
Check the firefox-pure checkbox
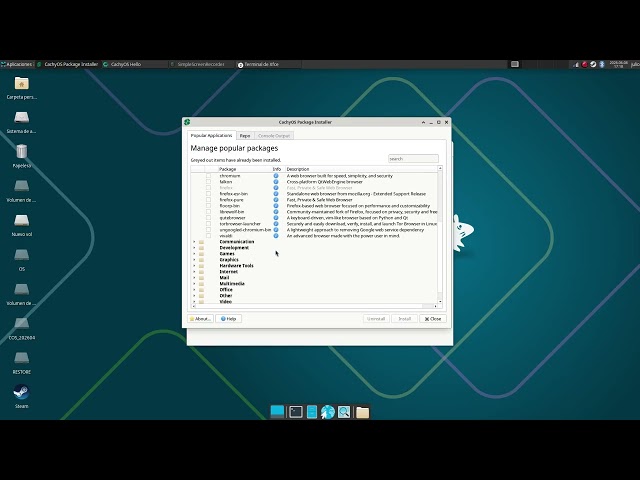[x=209, y=200]
